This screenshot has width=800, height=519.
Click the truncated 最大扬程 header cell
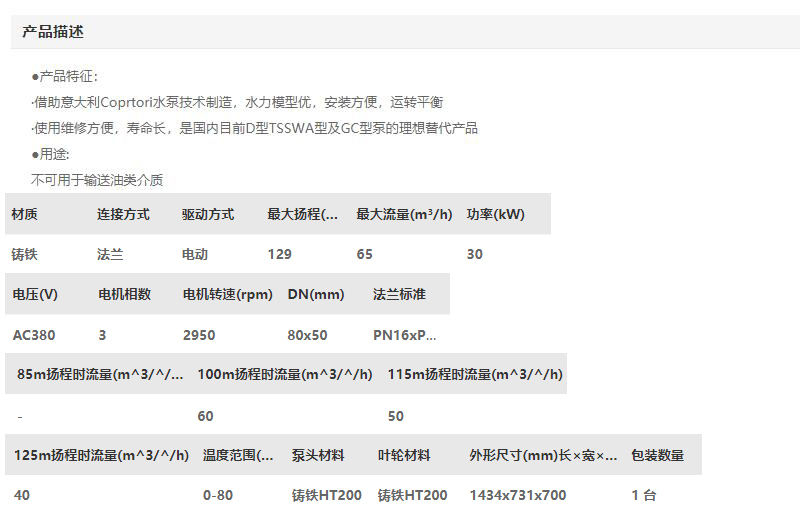click(x=303, y=214)
